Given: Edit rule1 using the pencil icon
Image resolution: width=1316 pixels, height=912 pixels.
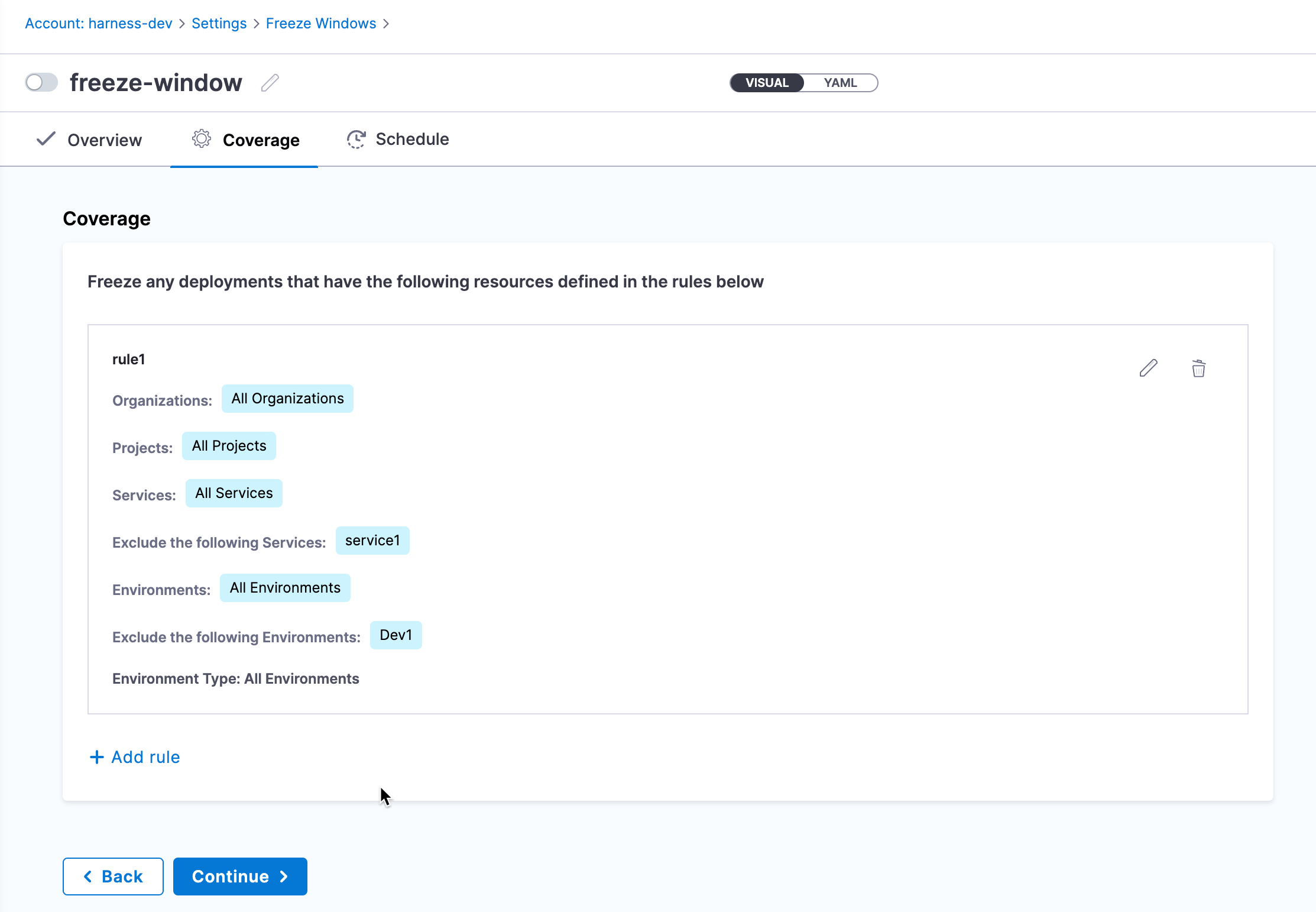Looking at the screenshot, I should 1148,368.
